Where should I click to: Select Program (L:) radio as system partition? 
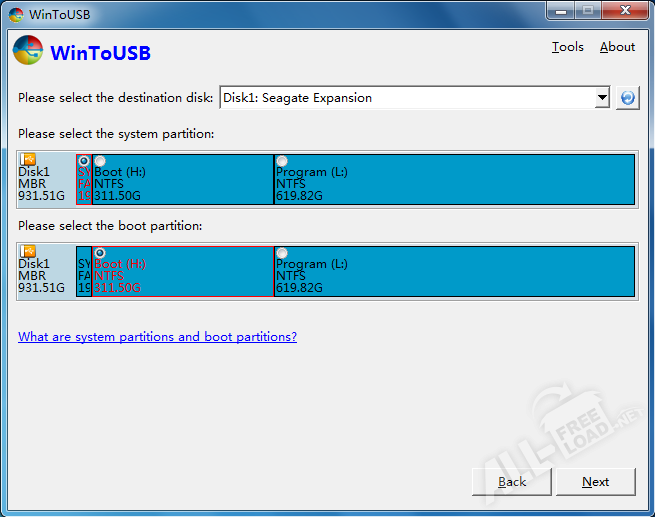282,161
